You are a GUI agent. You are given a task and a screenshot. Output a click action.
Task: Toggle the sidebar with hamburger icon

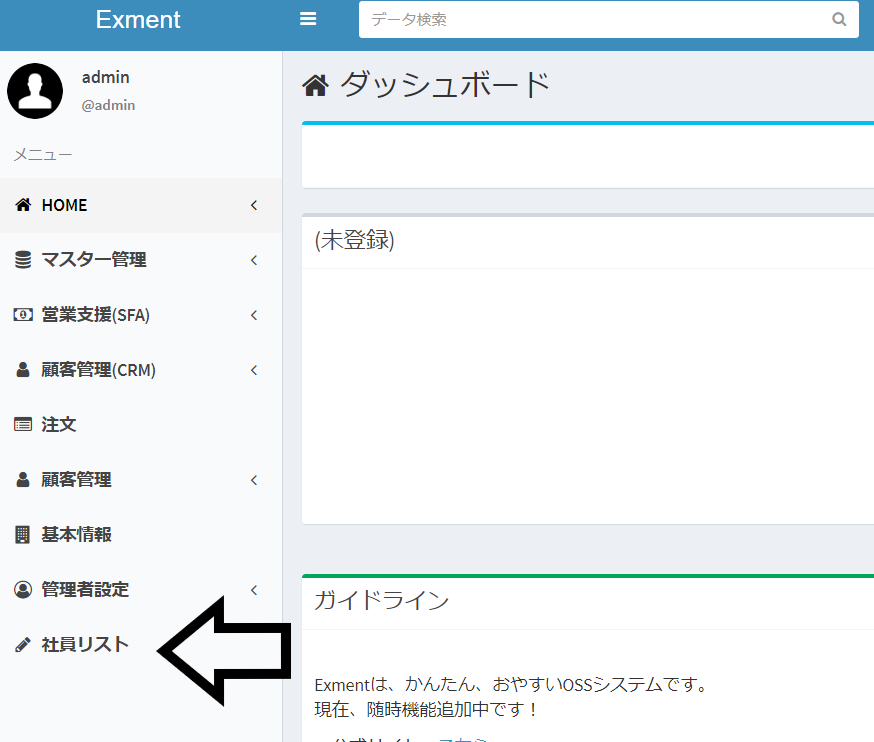point(308,19)
